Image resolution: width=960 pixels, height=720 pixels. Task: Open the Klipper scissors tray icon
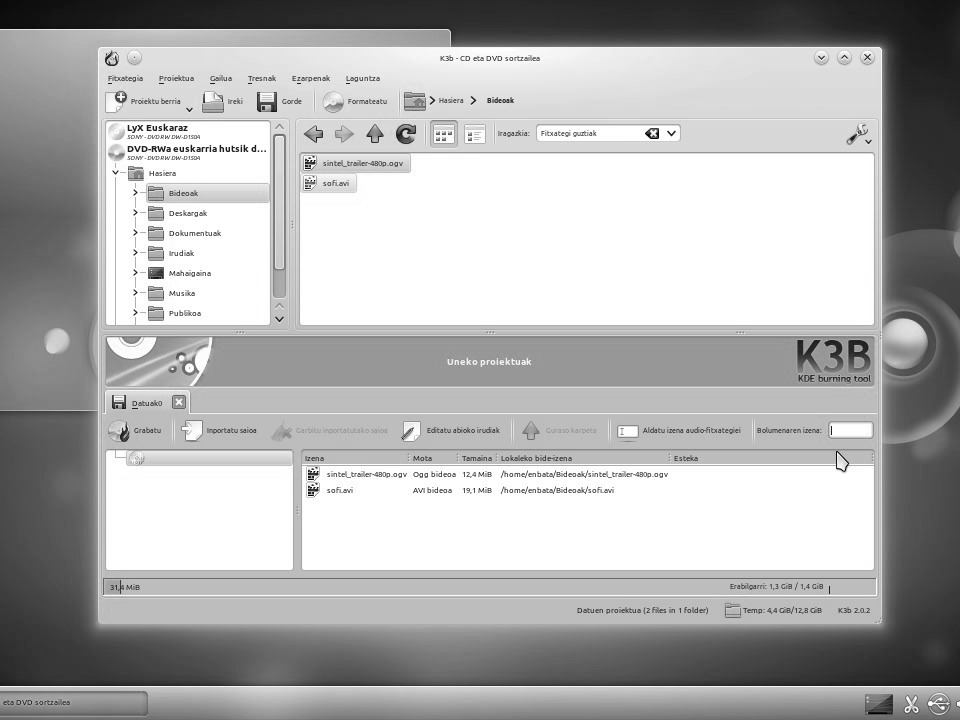(911, 703)
